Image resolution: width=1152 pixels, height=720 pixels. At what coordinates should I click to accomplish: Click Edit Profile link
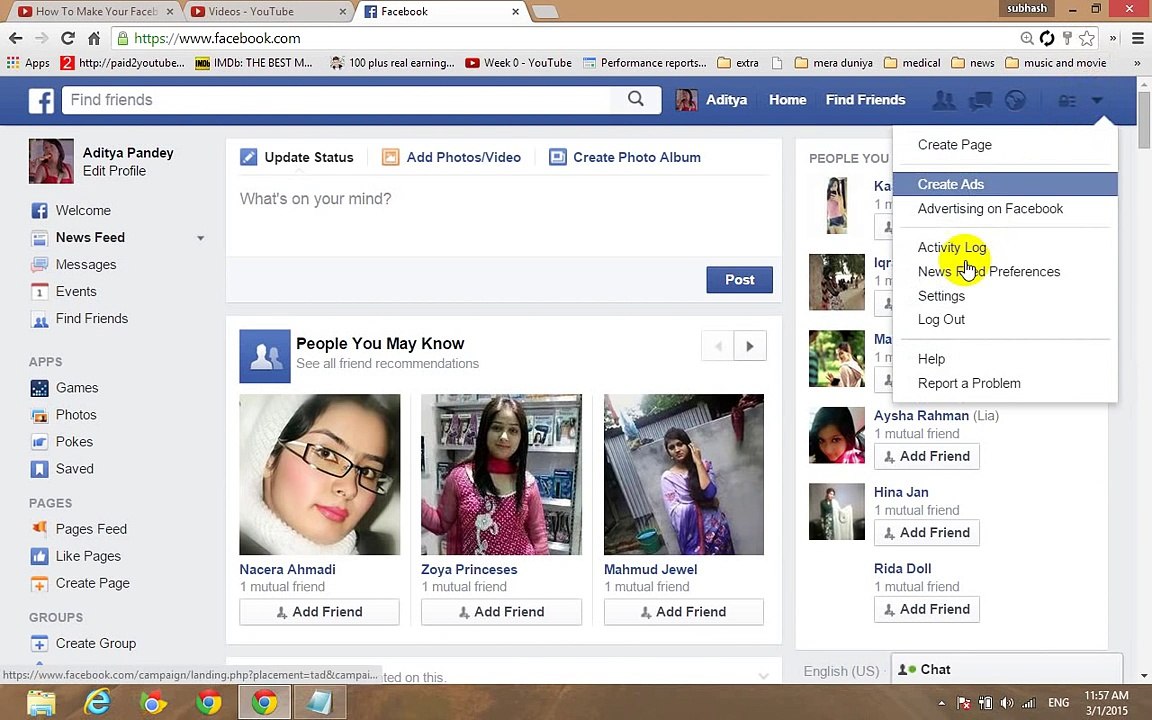(114, 171)
